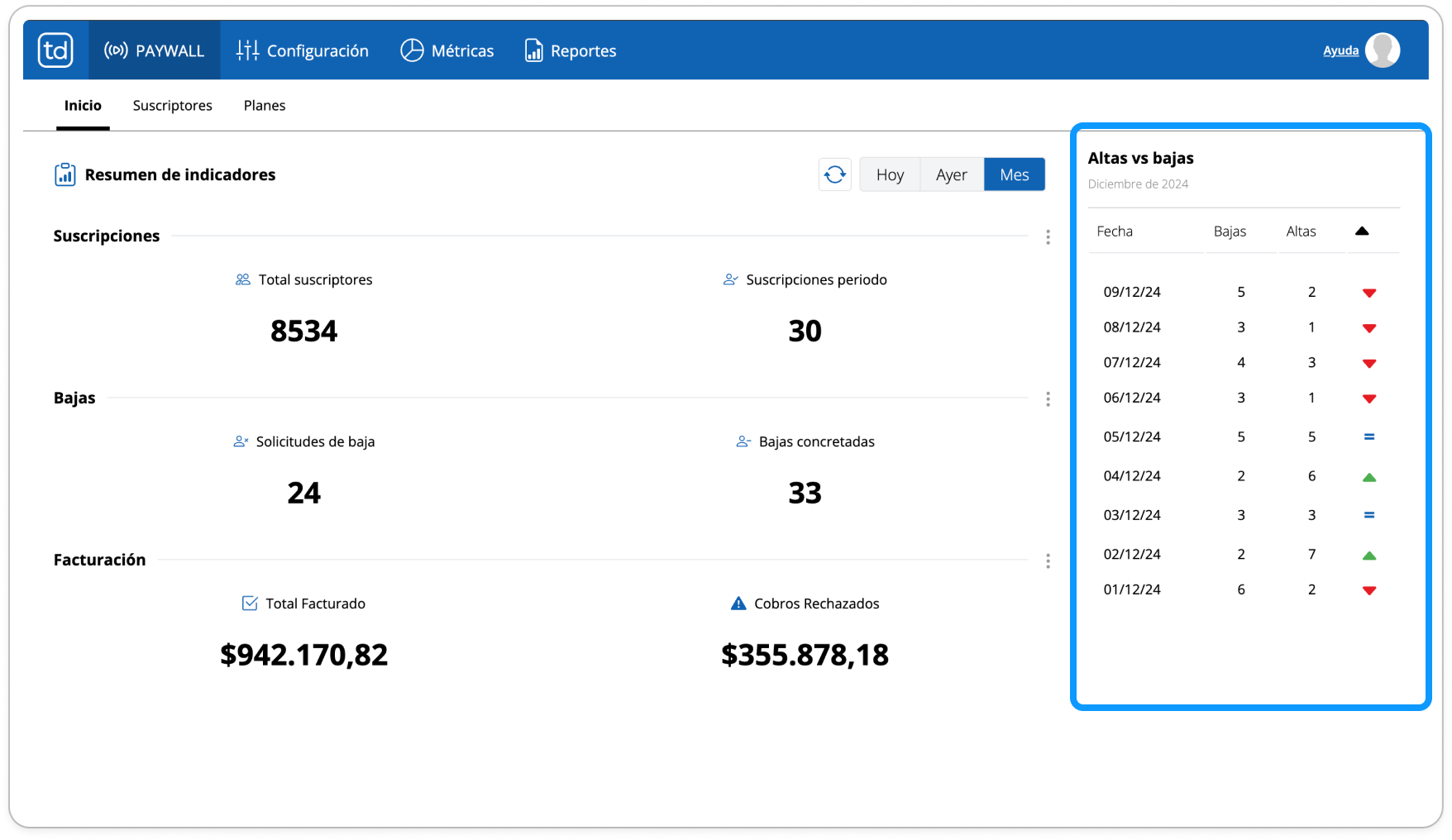Click the Suscripciones periodo user icon
The width and height of the screenshot is (1452, 840).
pyautogui.click(x=730, y=279)
